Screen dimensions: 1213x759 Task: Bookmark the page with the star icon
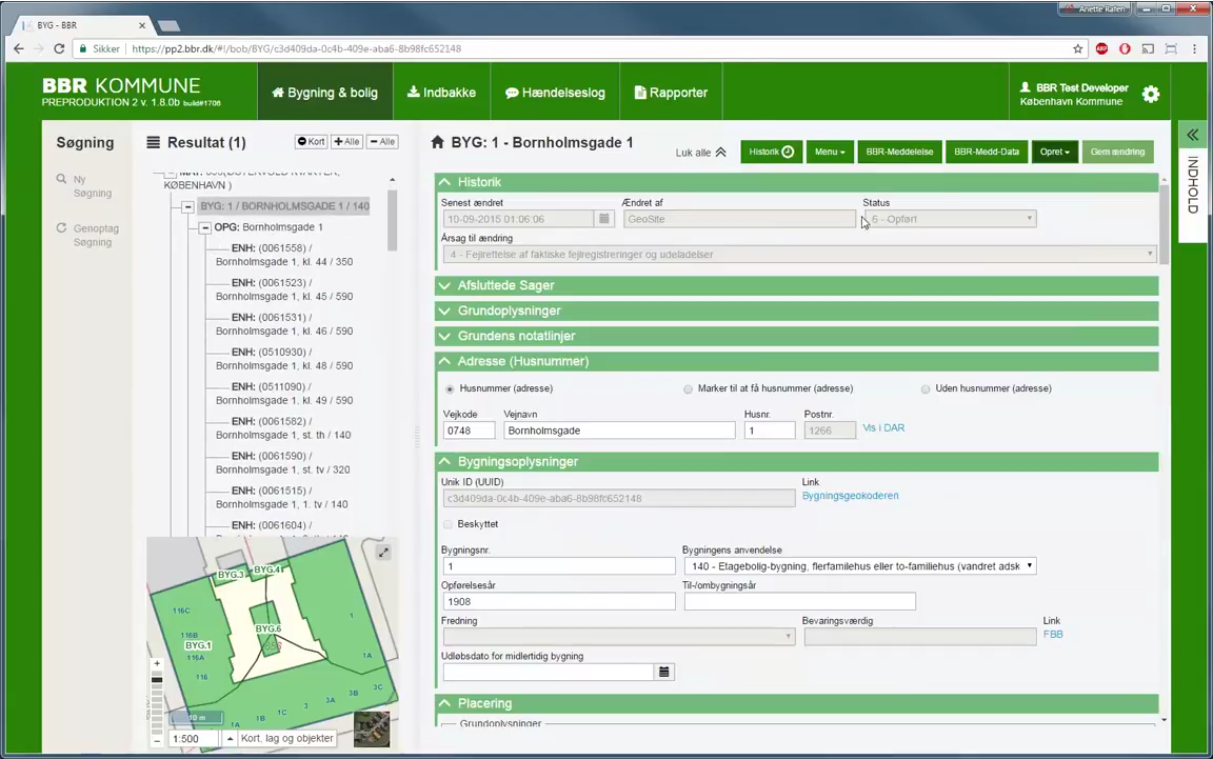[x=1078, y=48]
